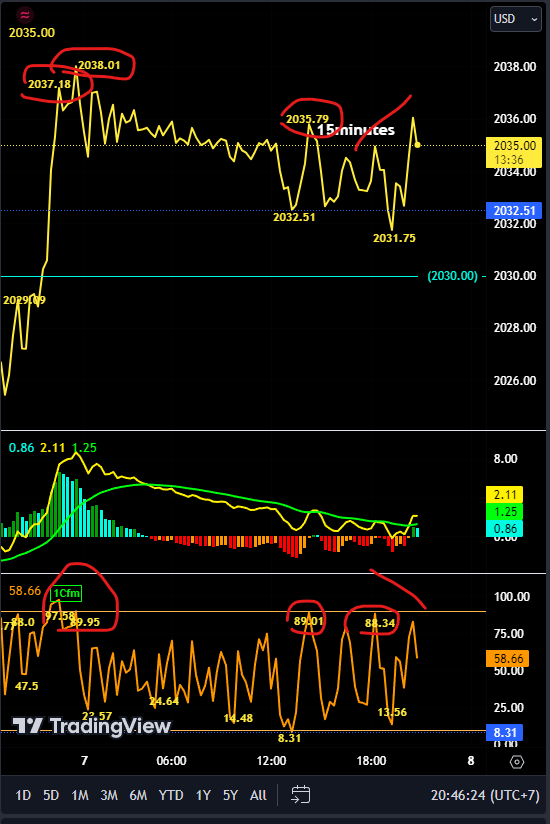This screenshot has width=550, height=824.
Task: Click the 1Cfm green indicator label
Action: tap(66, 593)
